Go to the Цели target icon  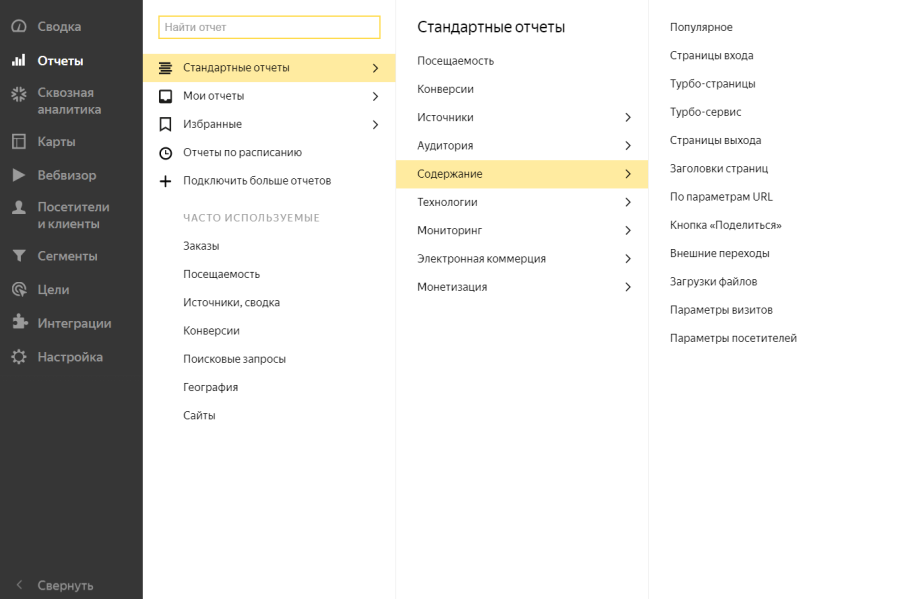19,290
